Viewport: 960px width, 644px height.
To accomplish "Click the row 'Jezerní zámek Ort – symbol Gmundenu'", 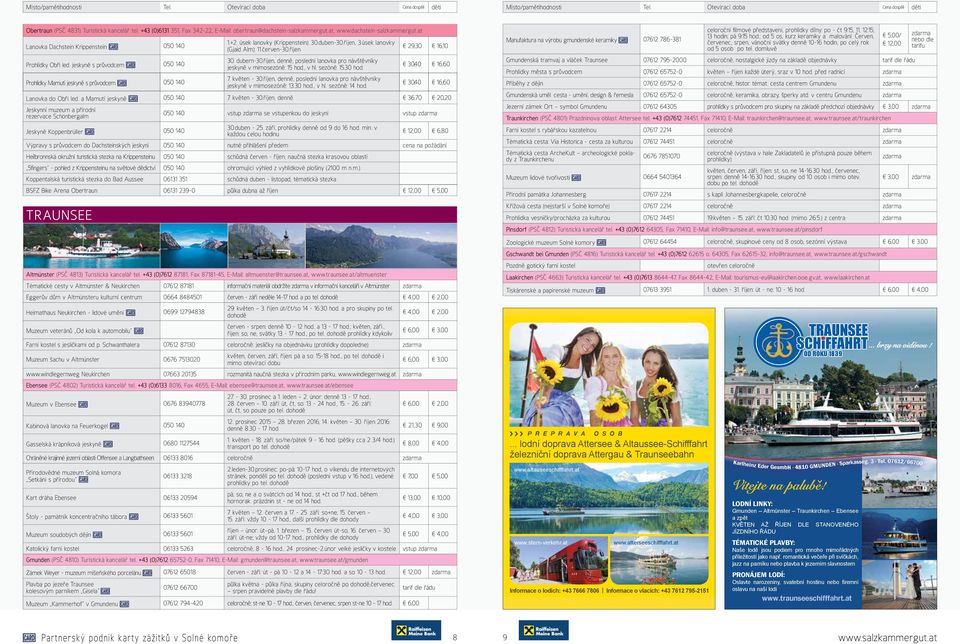I will point(719,107).
